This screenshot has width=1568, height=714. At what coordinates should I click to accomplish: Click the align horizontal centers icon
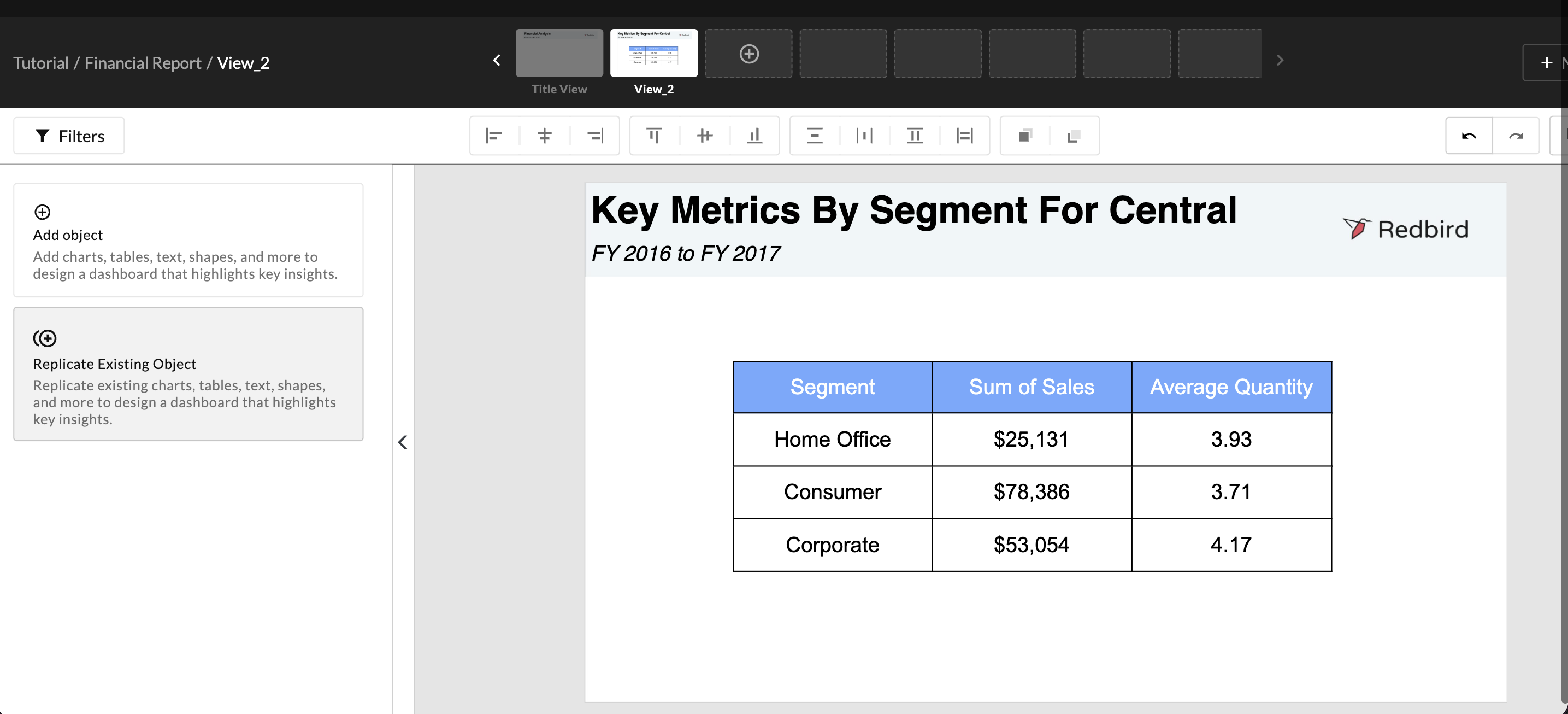click(544, 136)
